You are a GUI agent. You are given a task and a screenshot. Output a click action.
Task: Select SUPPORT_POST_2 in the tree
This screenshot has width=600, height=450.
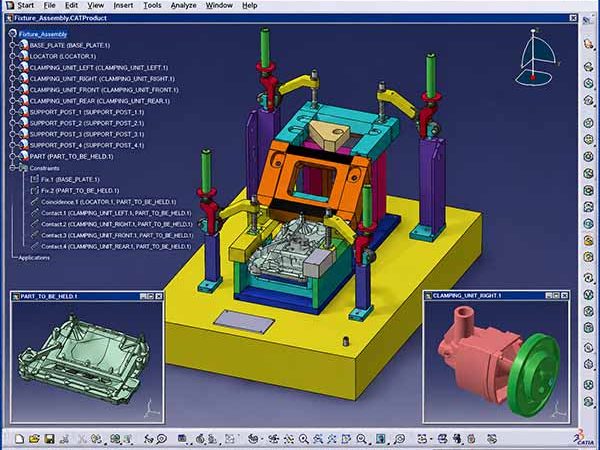pyautogui.click(x=87, y=123)
